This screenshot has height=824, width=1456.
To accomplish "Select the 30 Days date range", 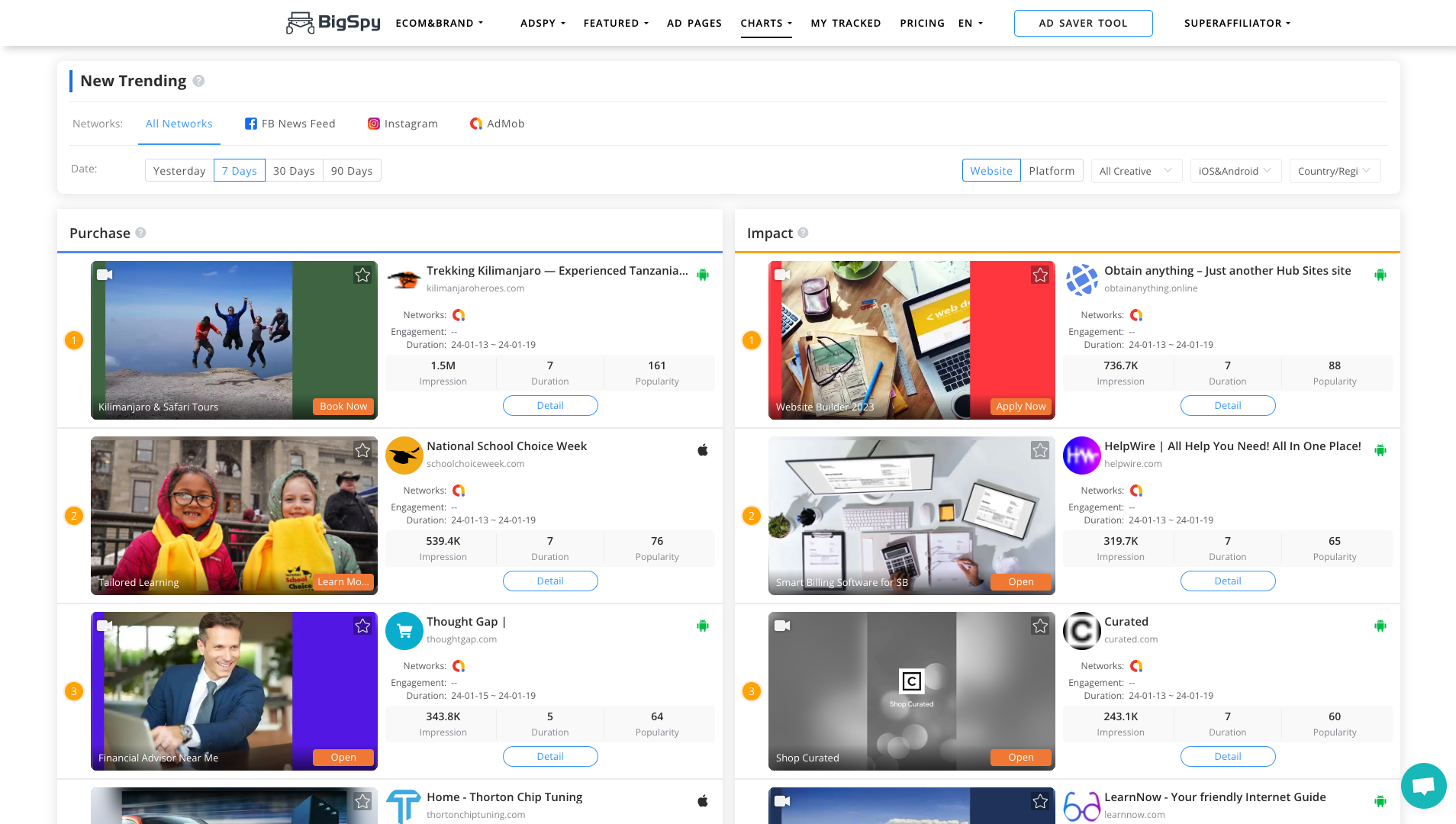I will click(294, 171).
